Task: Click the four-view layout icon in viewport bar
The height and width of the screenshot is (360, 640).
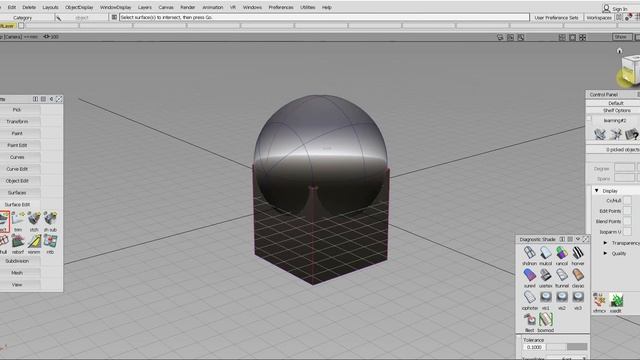Action: point(582,37)
